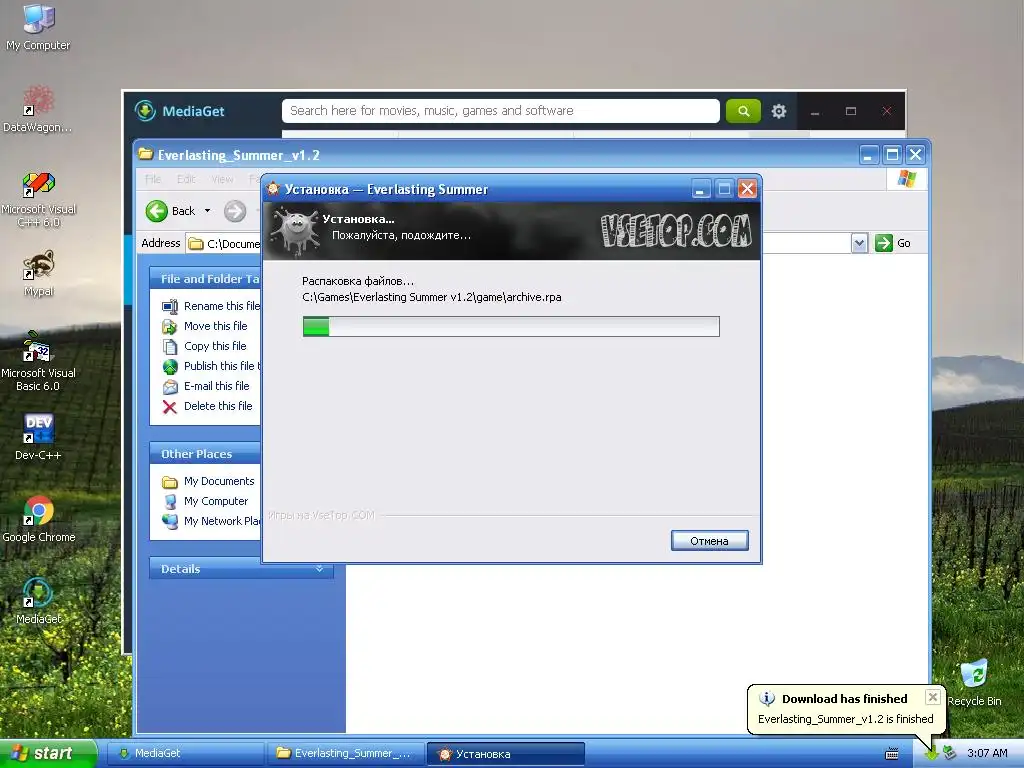This screenshot has width=1024, height=768.
Task: Click the File and Folder Tasks header
Action: pyautogui.click(x=205, y=279)
